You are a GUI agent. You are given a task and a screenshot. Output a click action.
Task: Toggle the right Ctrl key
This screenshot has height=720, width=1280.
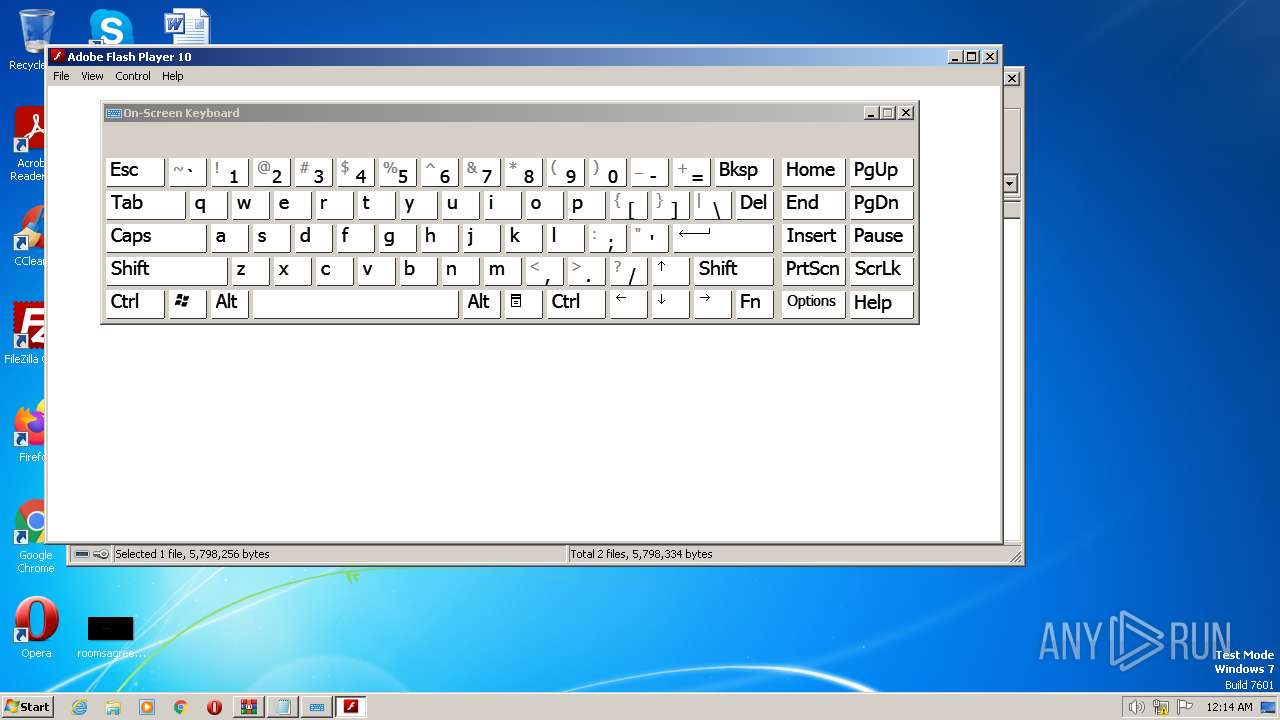pos(576,303)
